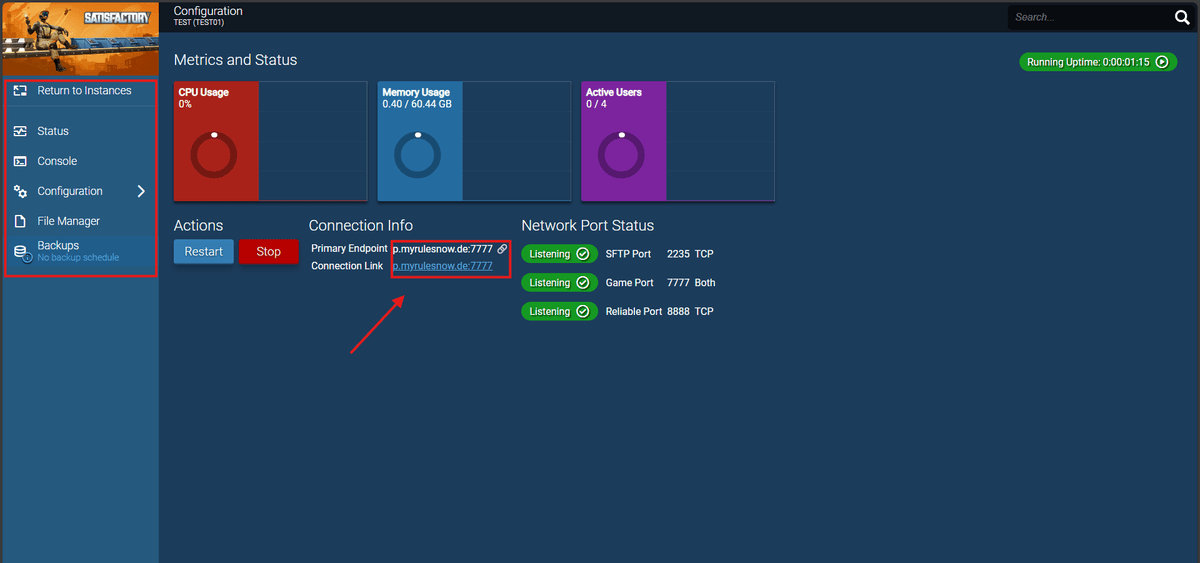Click the Console terminal icon

point(20,161)
